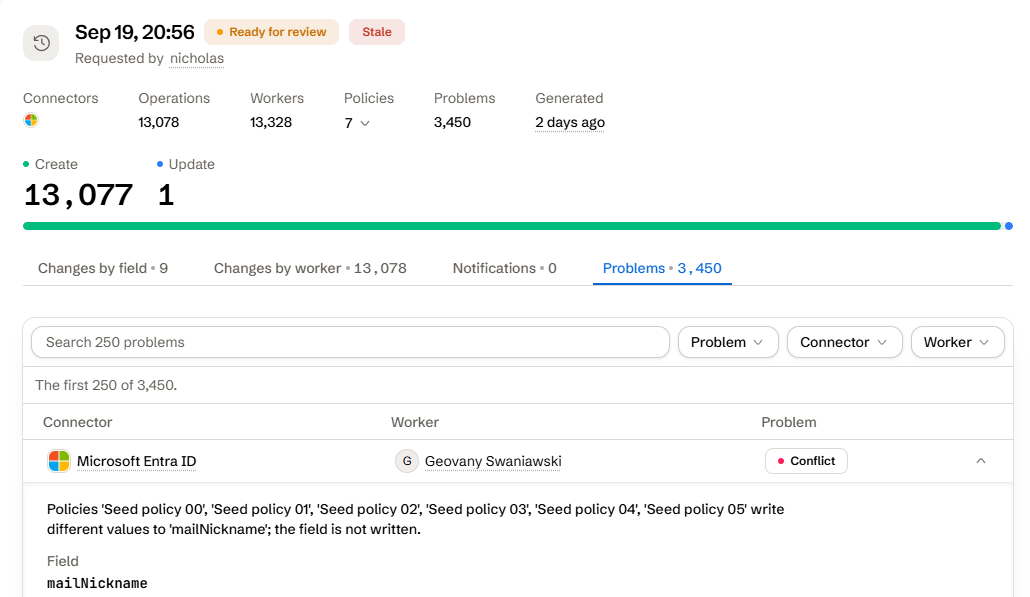Image resolution: width=1030 pixels, height=597 pixels.
Task: Click the history clock icon
Action: [x=41, y=43]
